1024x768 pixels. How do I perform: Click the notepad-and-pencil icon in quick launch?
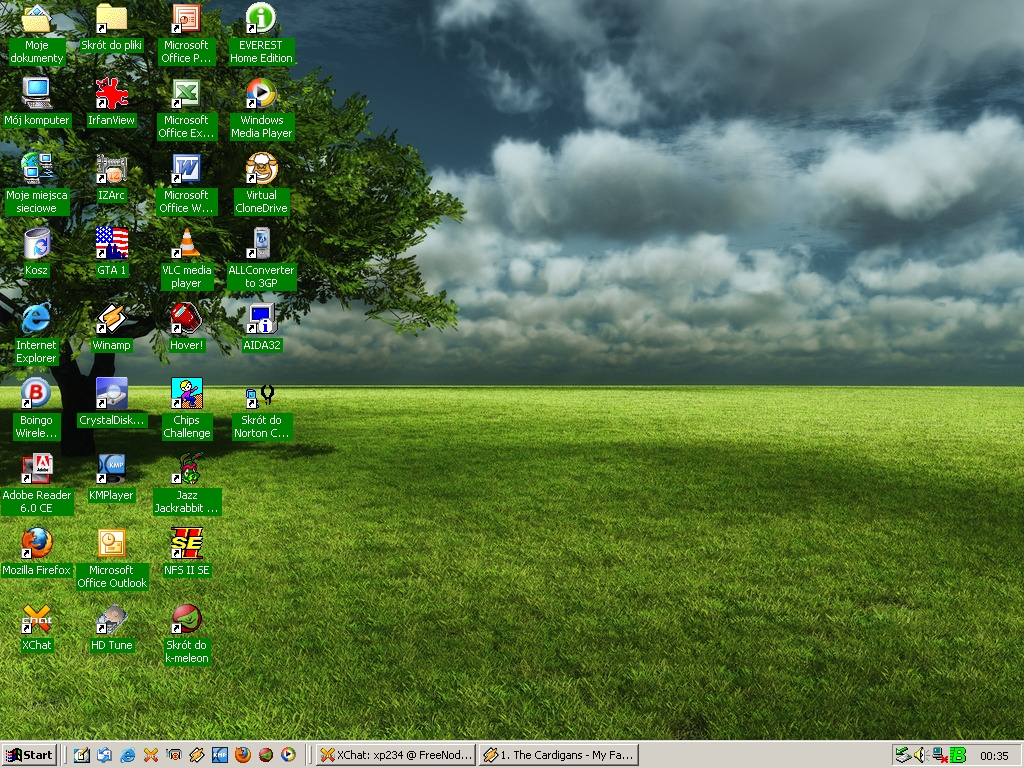pyautogui.click(x=81, y=755)
